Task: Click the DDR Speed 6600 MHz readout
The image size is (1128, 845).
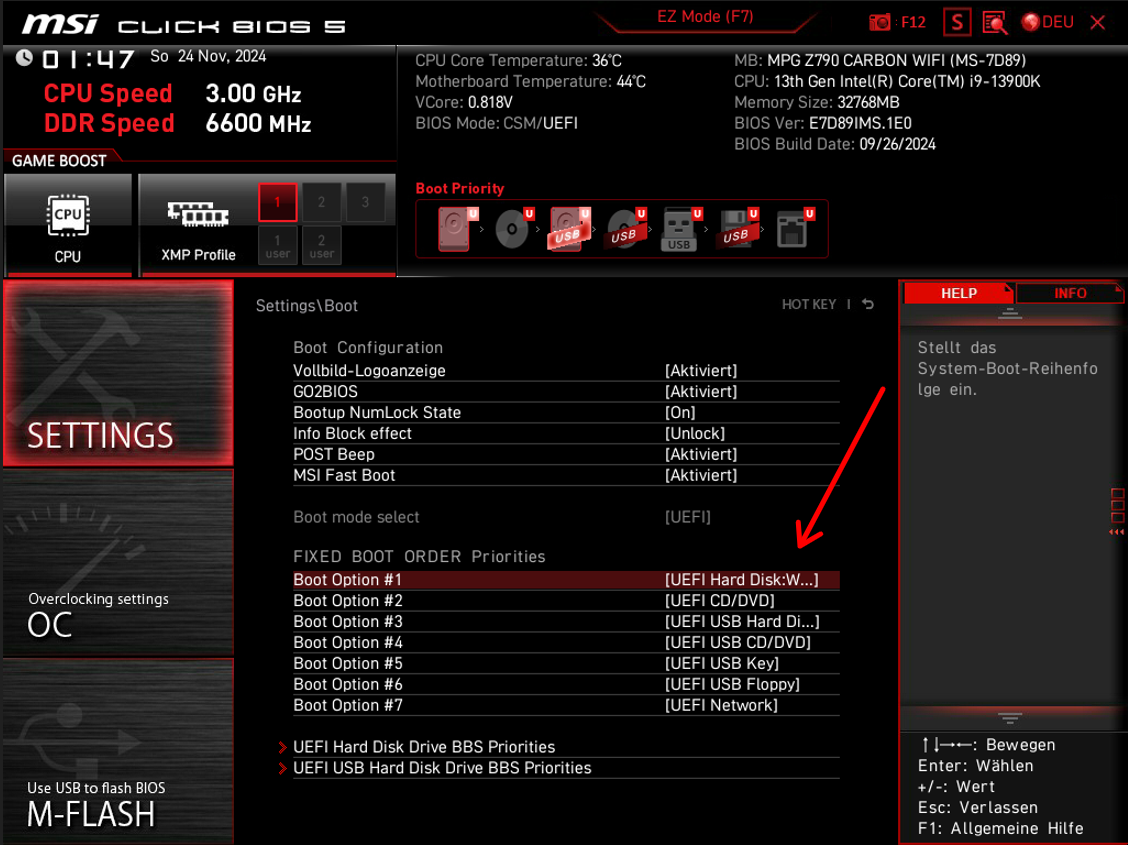Action: coord(178,123)
